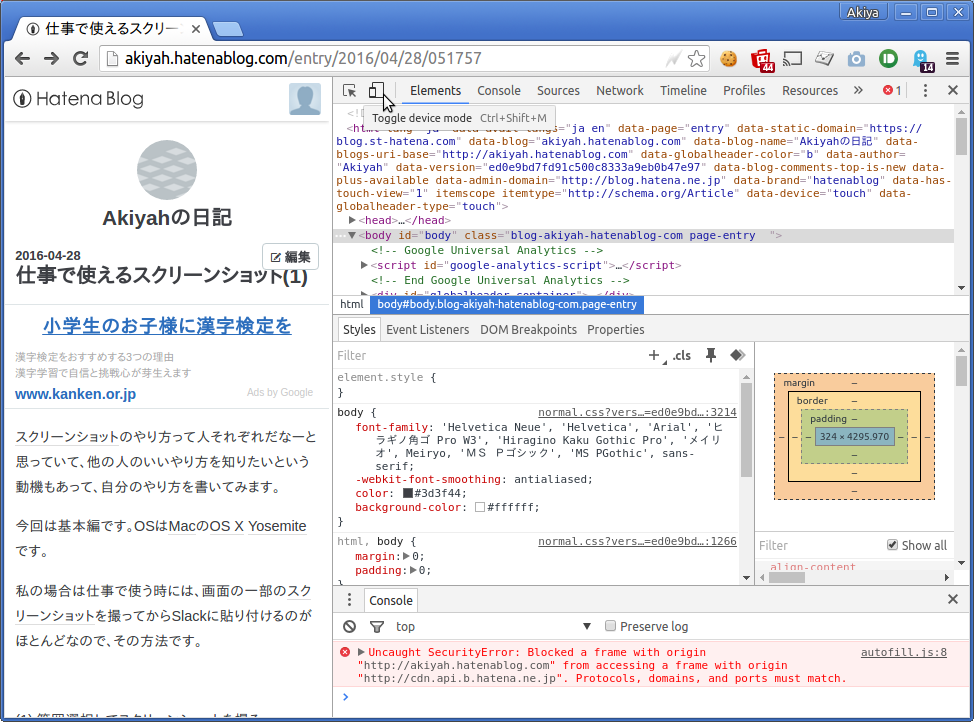
Task: Open the www.kanken.or.jp link
Action: (x=75, y=394)
